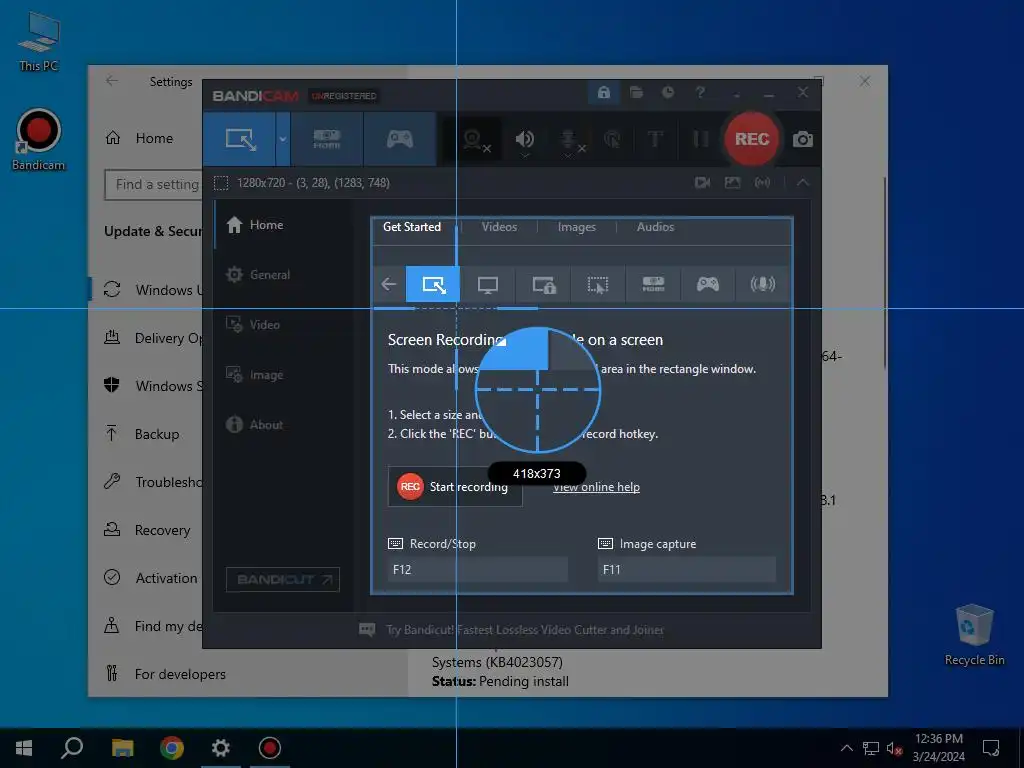Open the View online help link
The height and width of the screenshot is (768, 1024).
point(596,487)
